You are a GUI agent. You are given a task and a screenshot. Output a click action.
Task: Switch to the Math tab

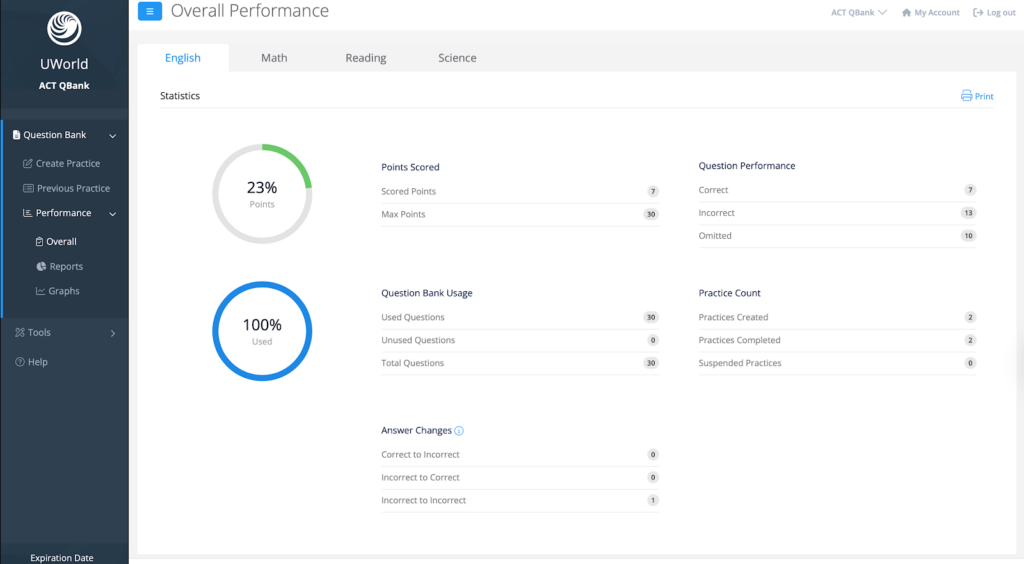point(274,58)
